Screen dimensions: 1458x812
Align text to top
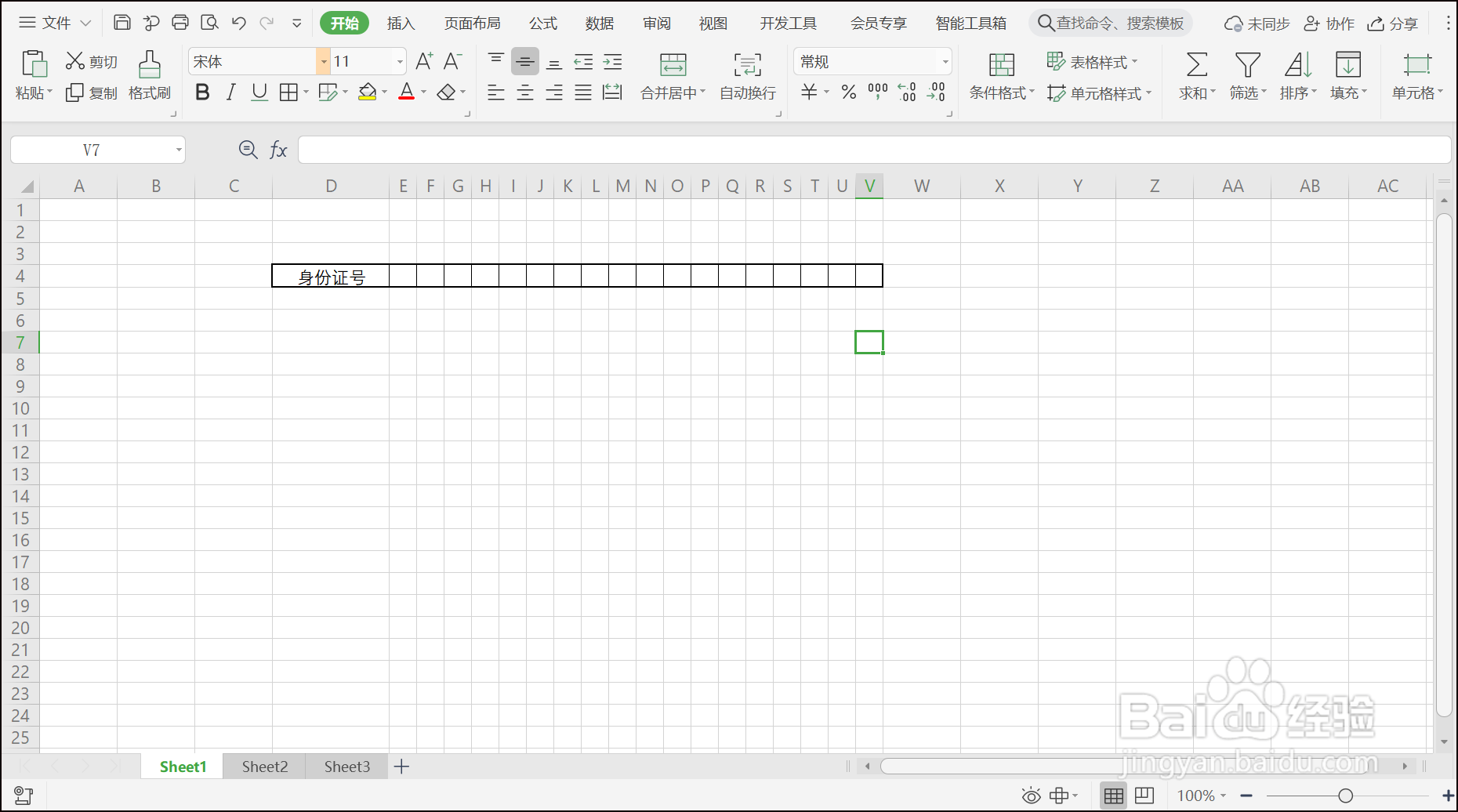[496, 61]
